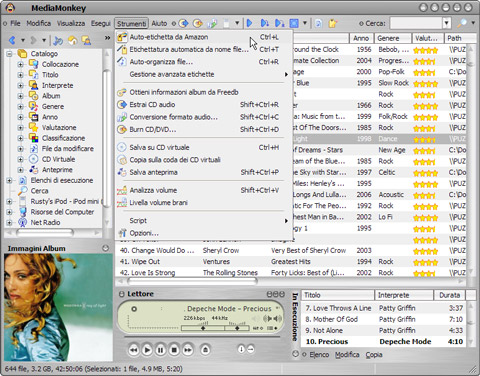Screen dimensions: 480x376
Task: Open the Aiuto menu
Action: coord(159,23)
